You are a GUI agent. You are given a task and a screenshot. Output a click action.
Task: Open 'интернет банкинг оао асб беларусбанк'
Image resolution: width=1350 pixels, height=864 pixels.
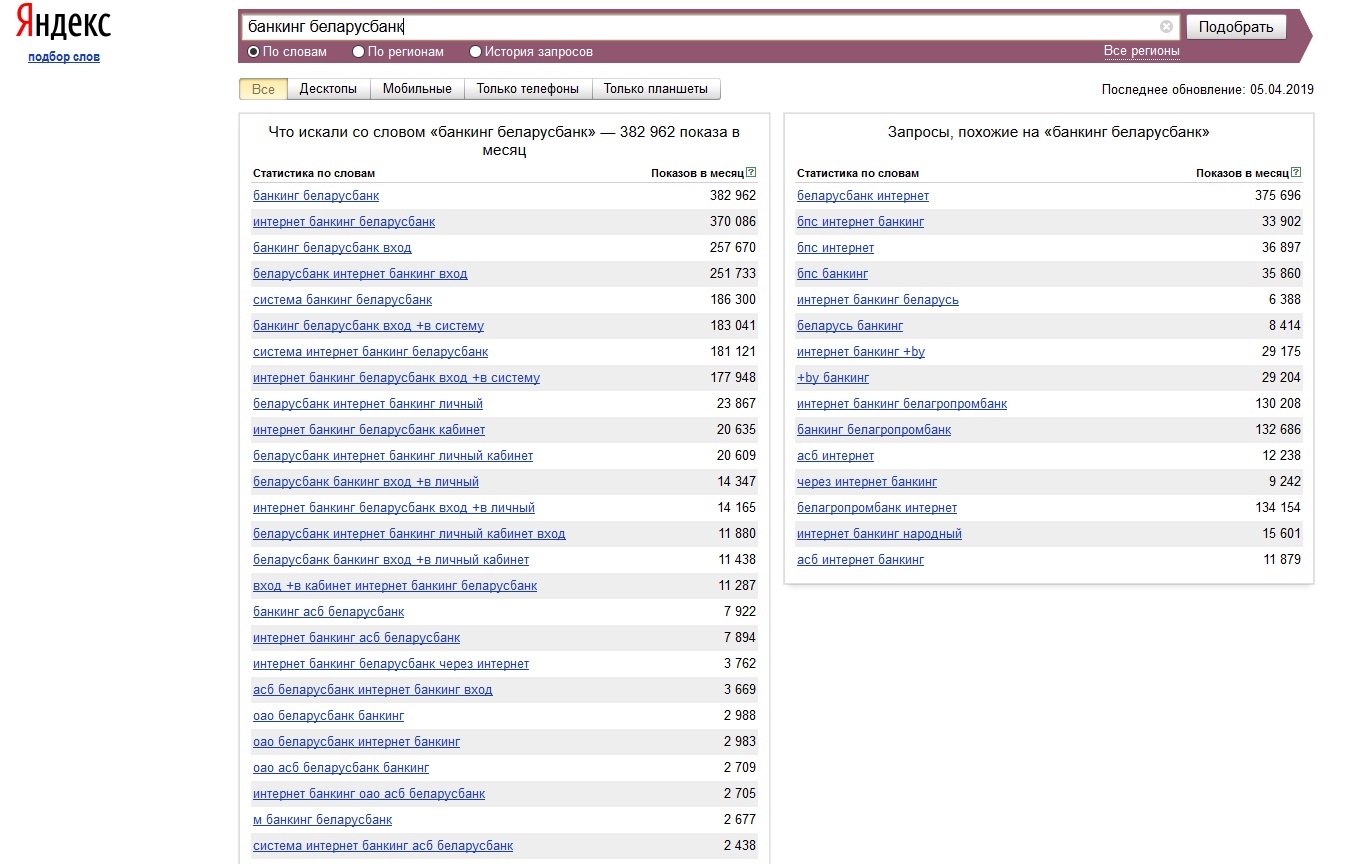point(369,794)
